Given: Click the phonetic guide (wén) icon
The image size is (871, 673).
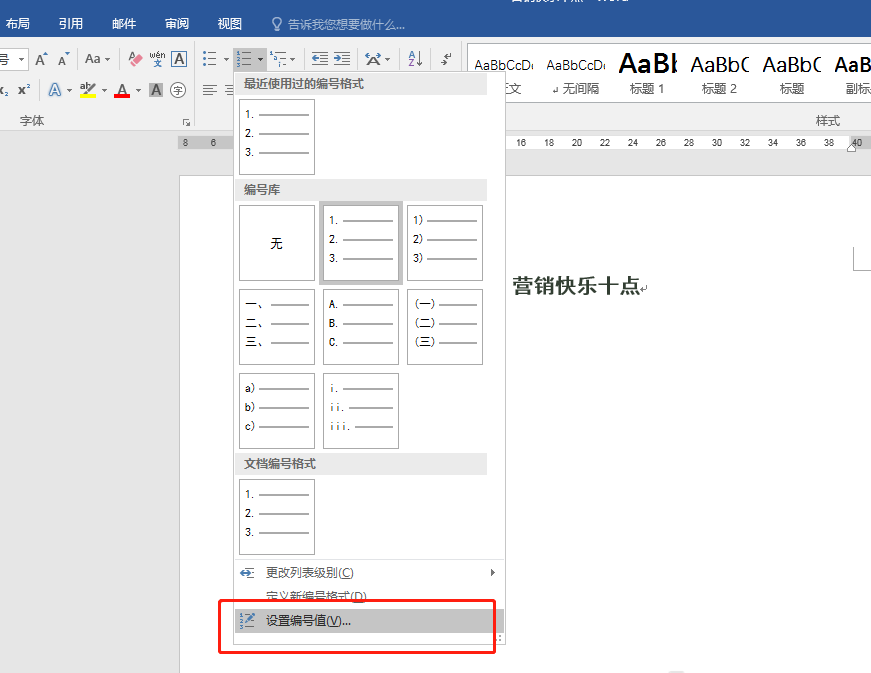Looking at the screenshot, I should (157, 59).
